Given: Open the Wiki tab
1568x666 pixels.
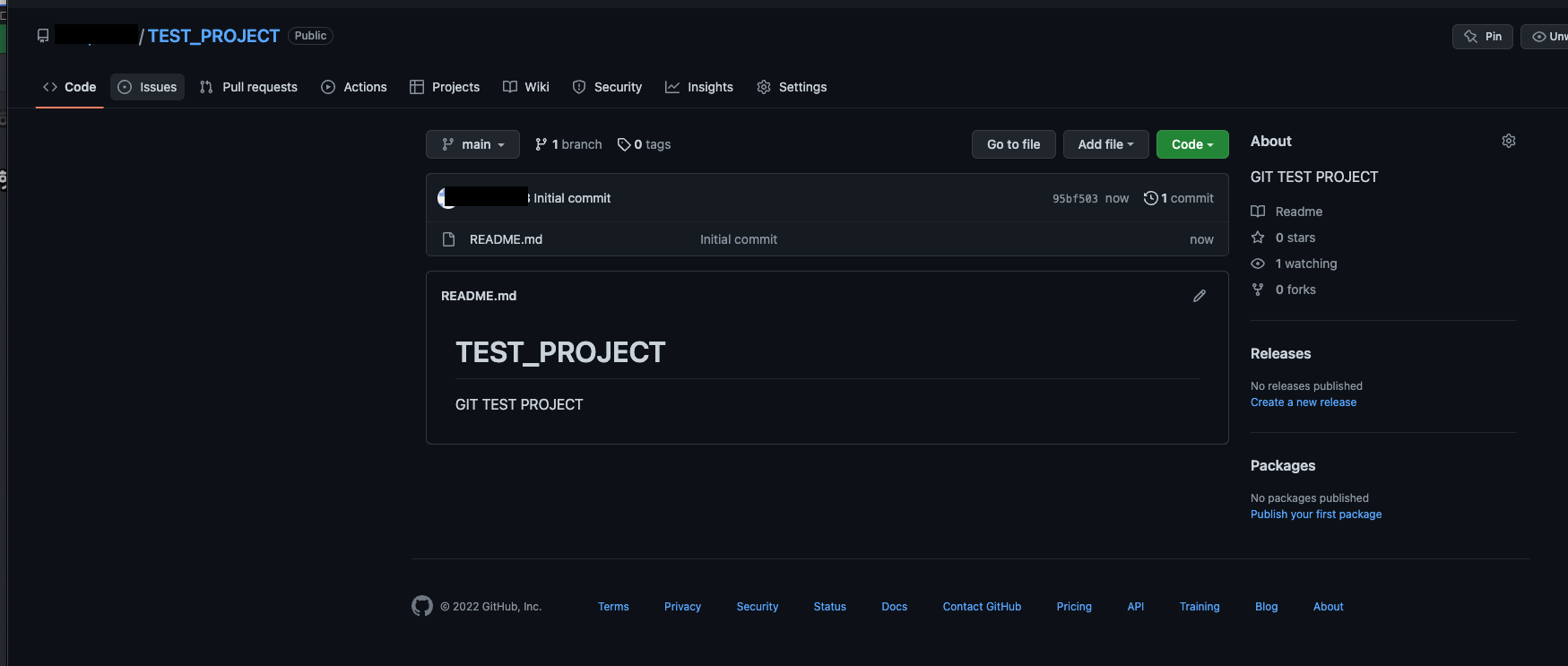Looking at the screenshot, I should pyautogui.click(x=526, y=87).
